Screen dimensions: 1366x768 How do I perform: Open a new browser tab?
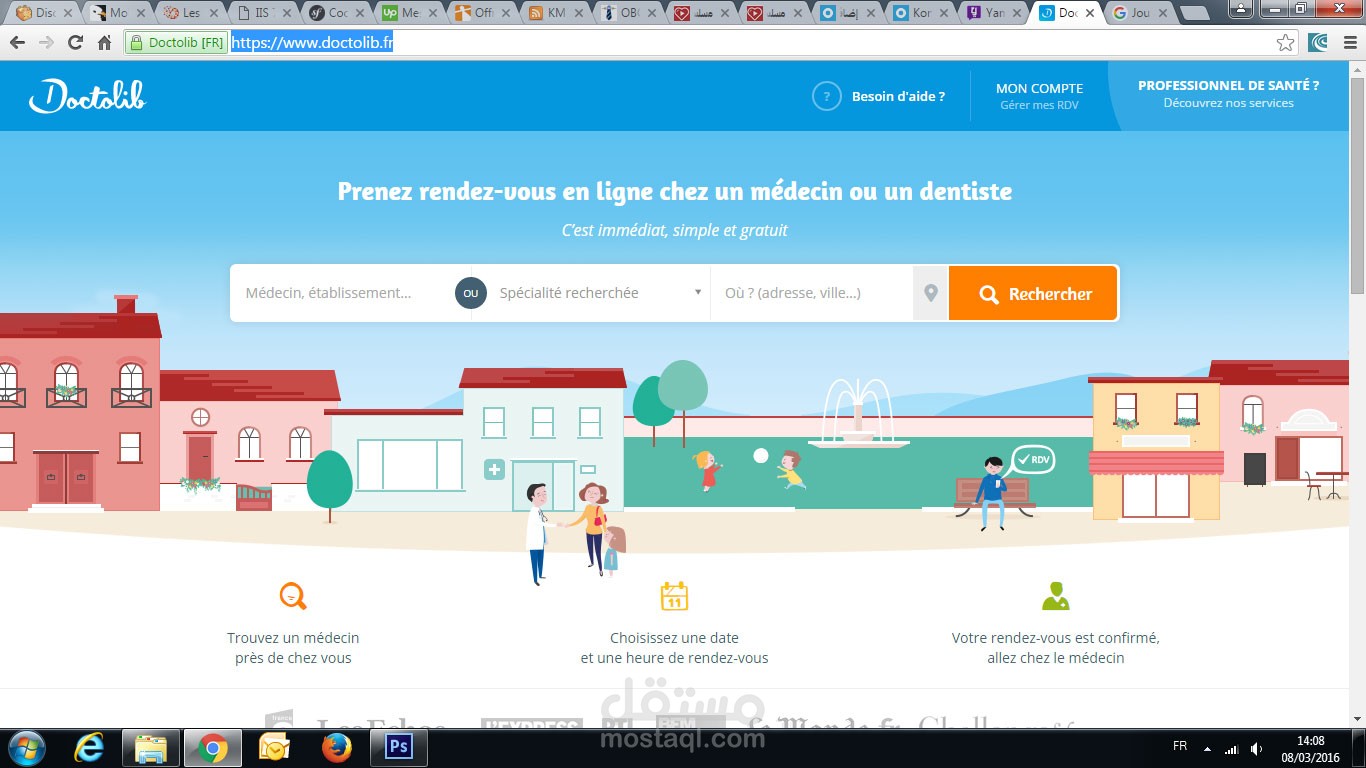click(x=1194, y=14)
